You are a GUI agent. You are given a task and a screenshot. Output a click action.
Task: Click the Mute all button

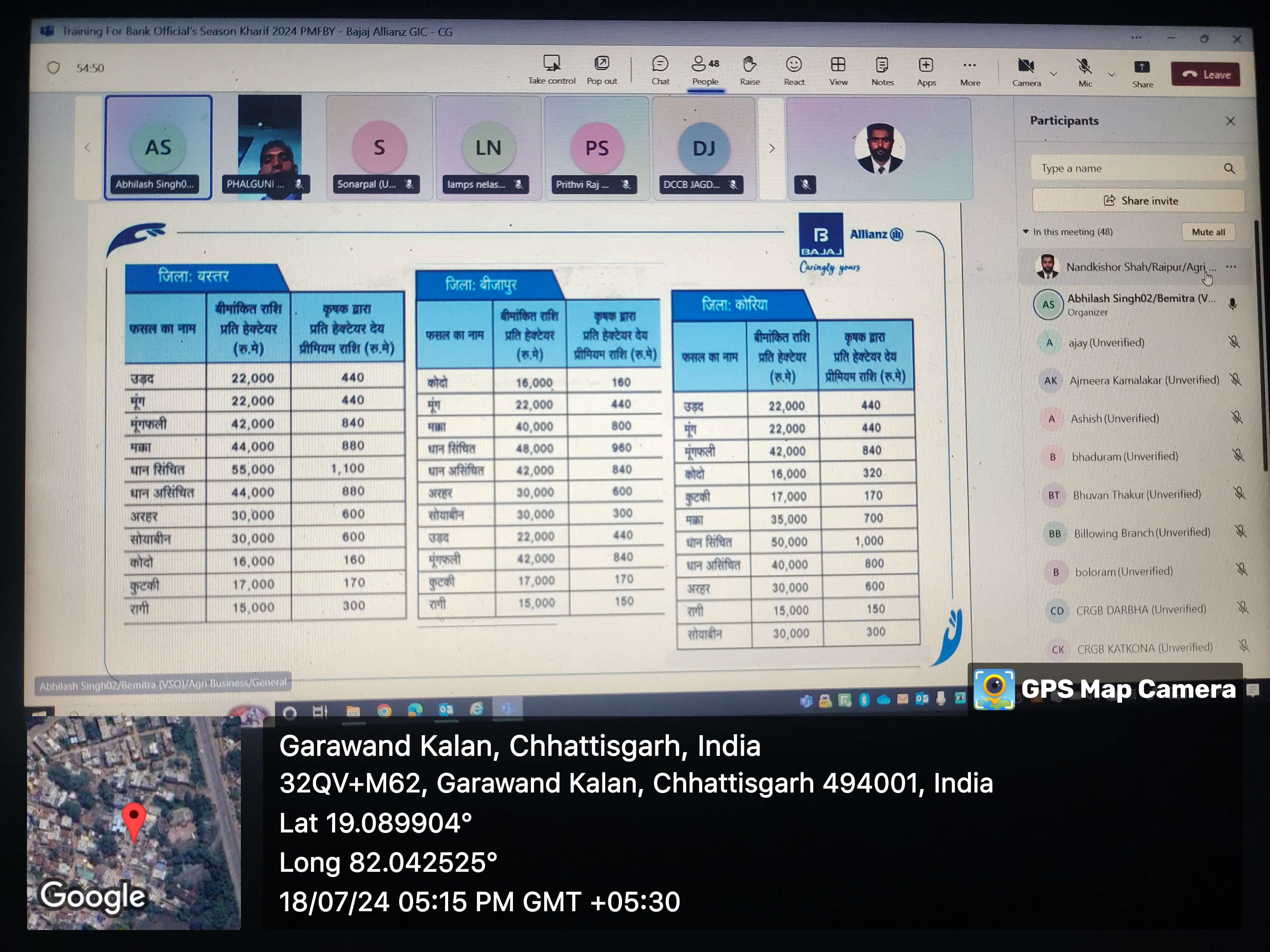(x=1208, y=232)
